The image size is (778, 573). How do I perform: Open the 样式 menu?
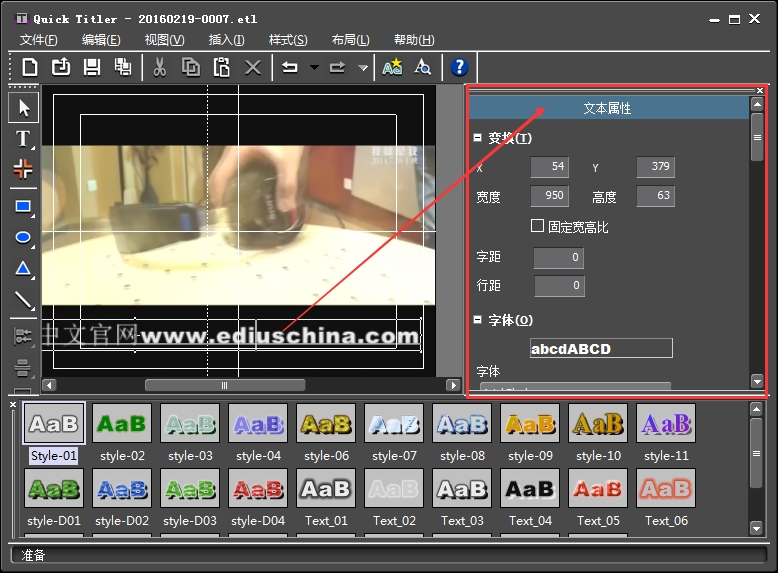288,40
